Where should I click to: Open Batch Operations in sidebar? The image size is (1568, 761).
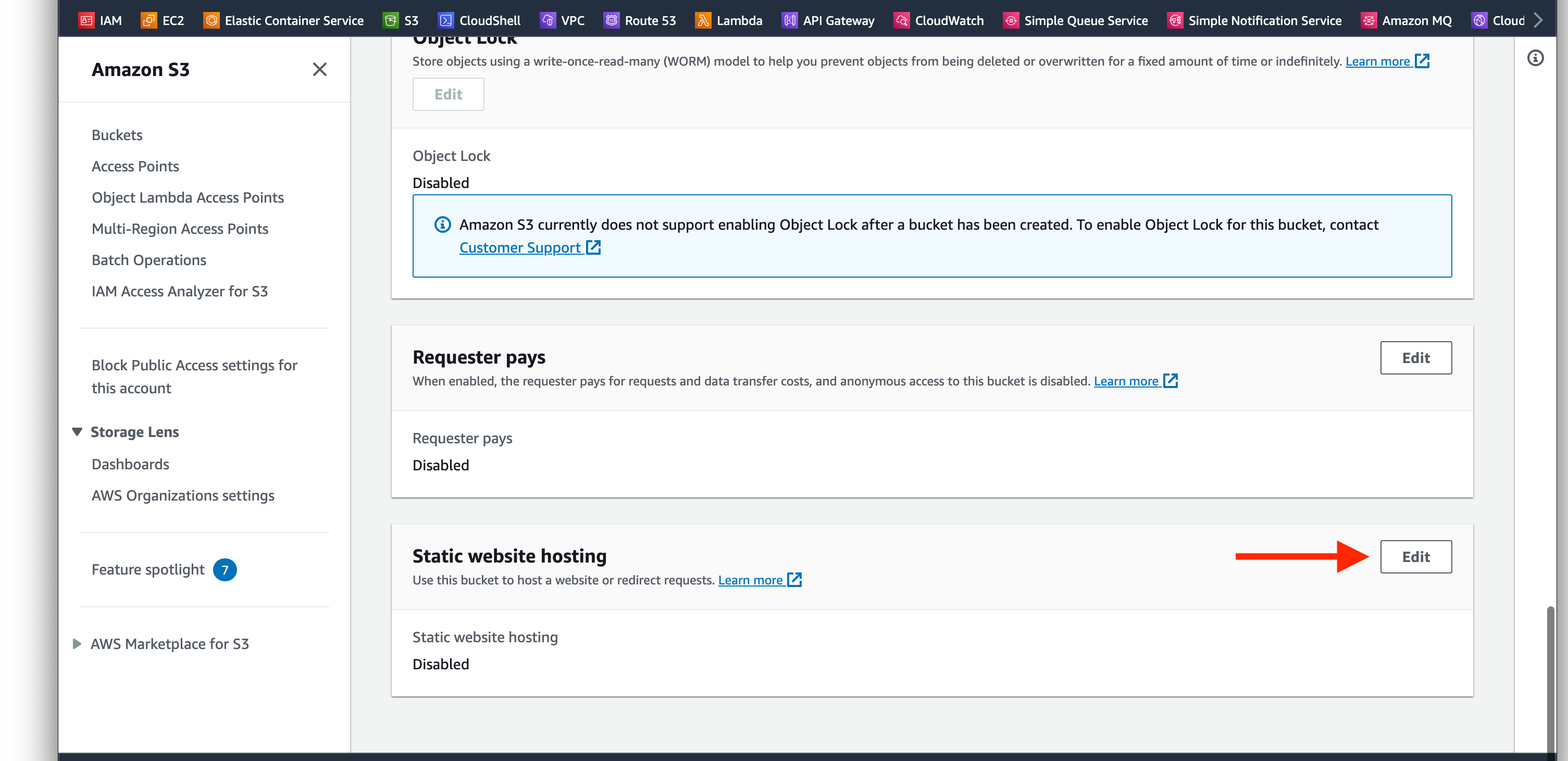click(x=148, y=260)
